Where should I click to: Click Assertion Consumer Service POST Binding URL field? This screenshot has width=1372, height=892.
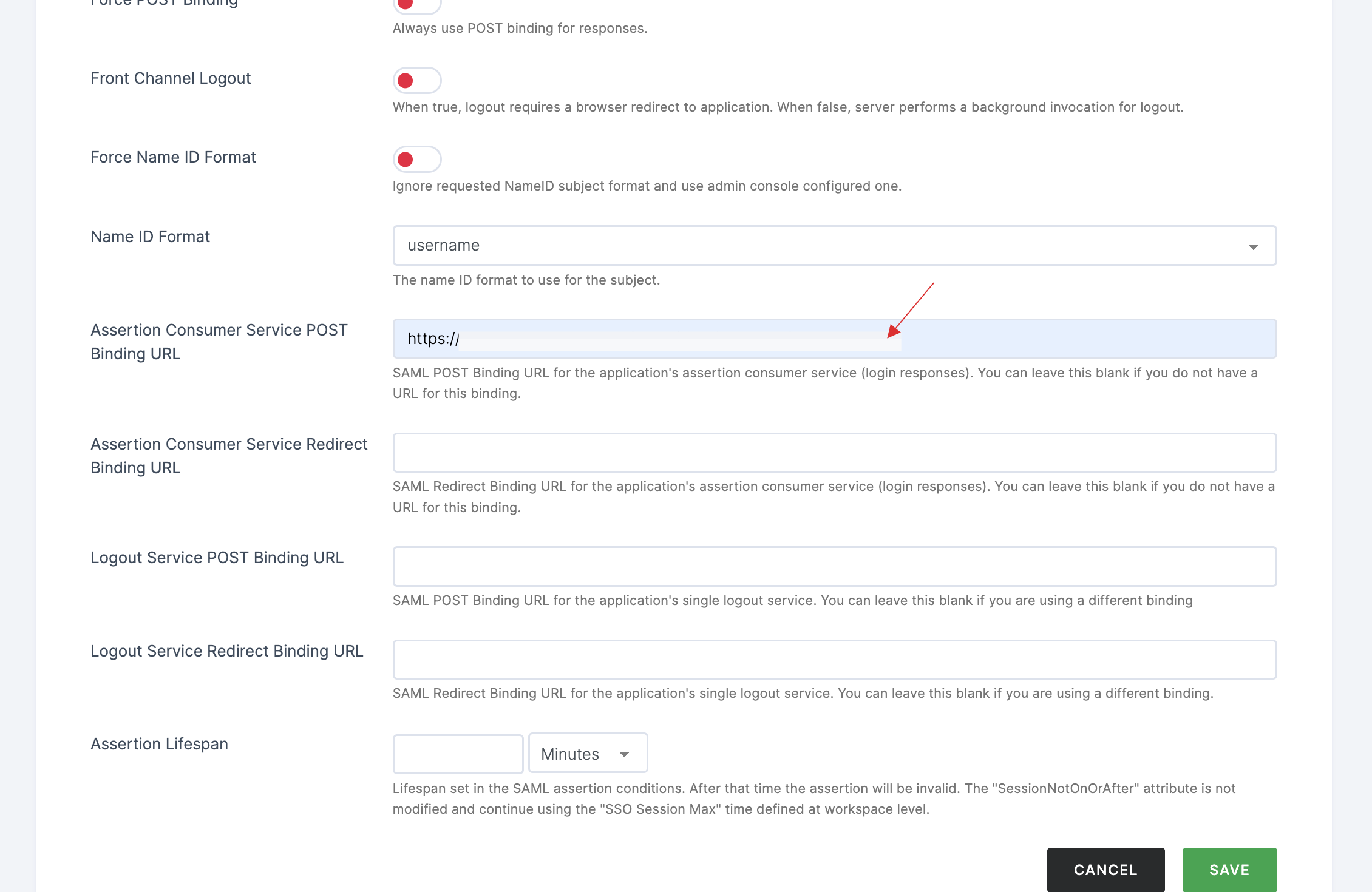(834, 339)
